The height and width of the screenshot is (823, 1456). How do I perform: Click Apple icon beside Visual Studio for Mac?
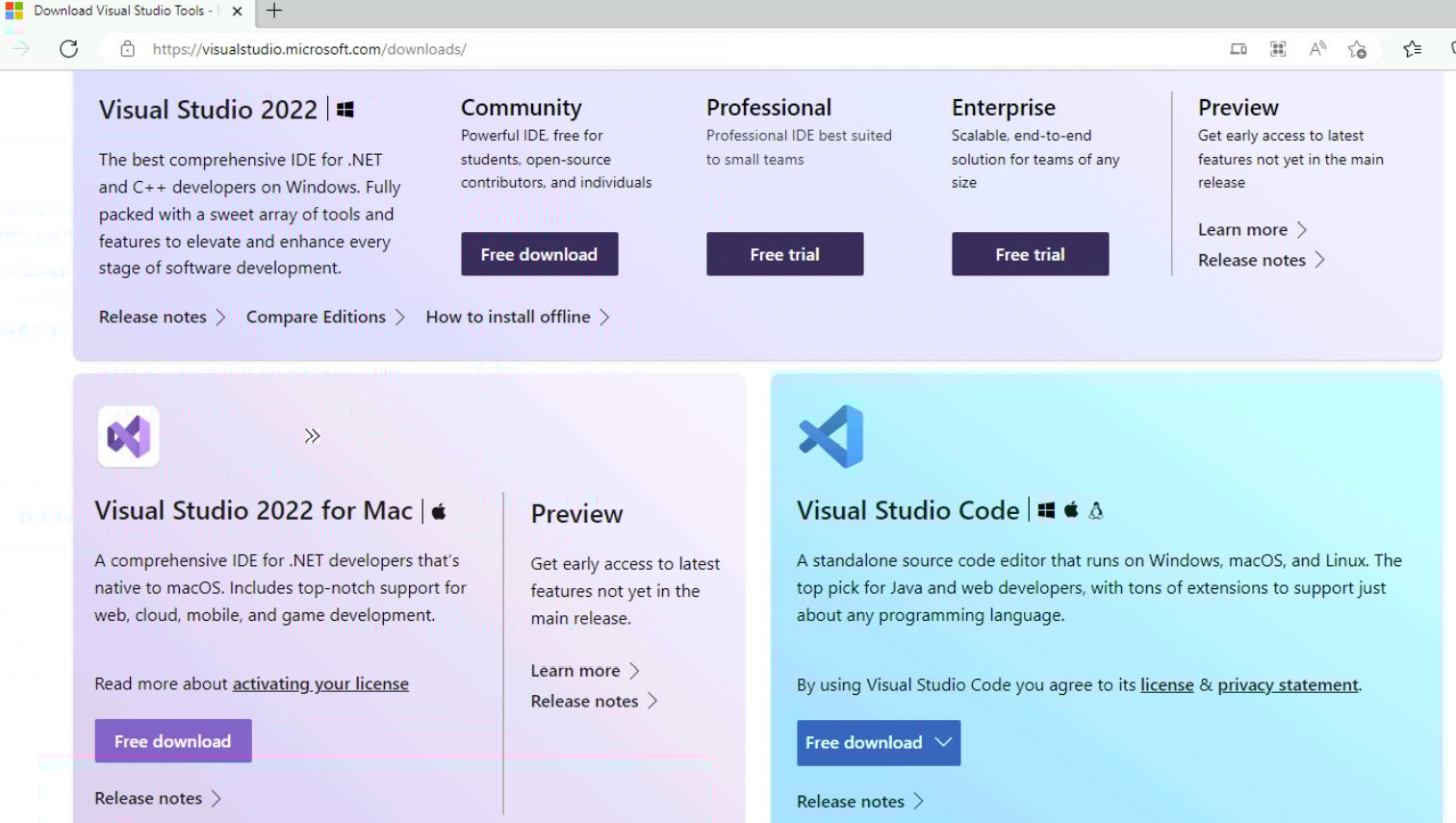pyautogui.click(x=439, y=511)
